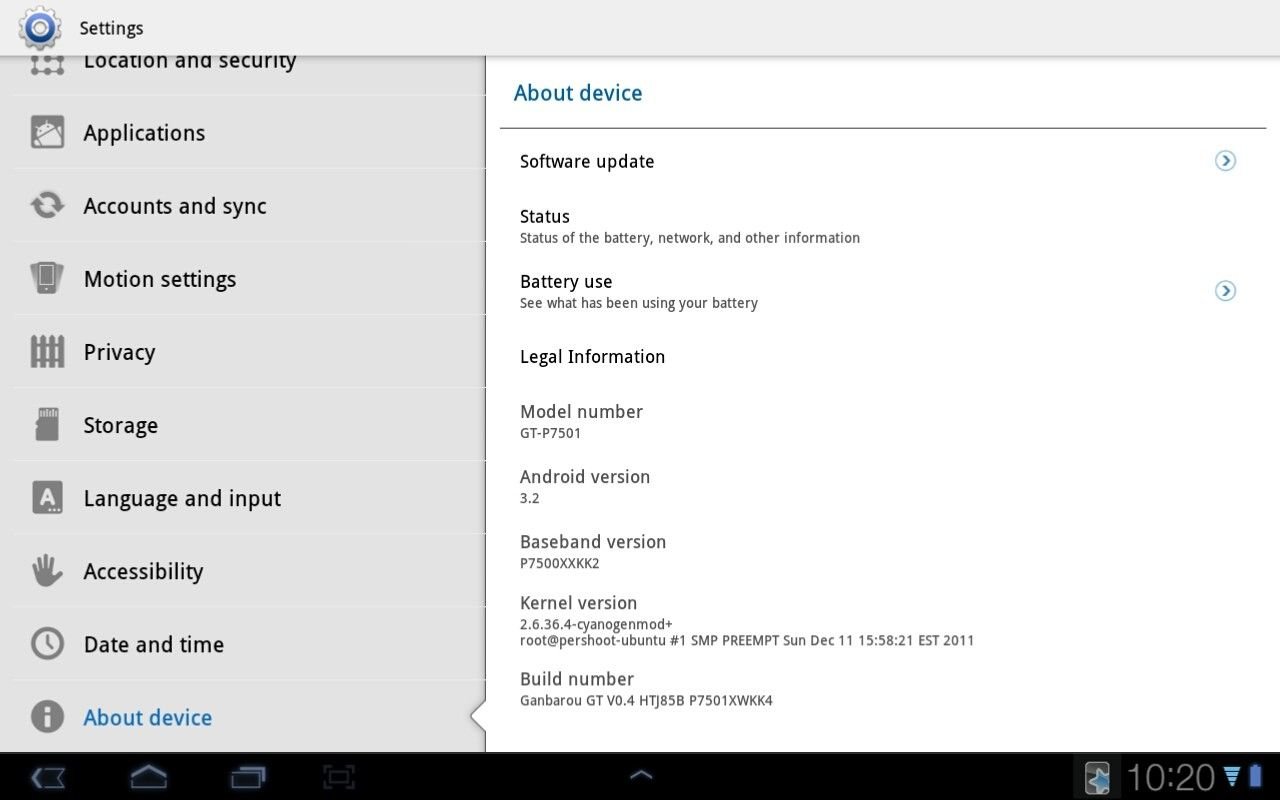Tap the Accessibility hand icon

point(47,571)
